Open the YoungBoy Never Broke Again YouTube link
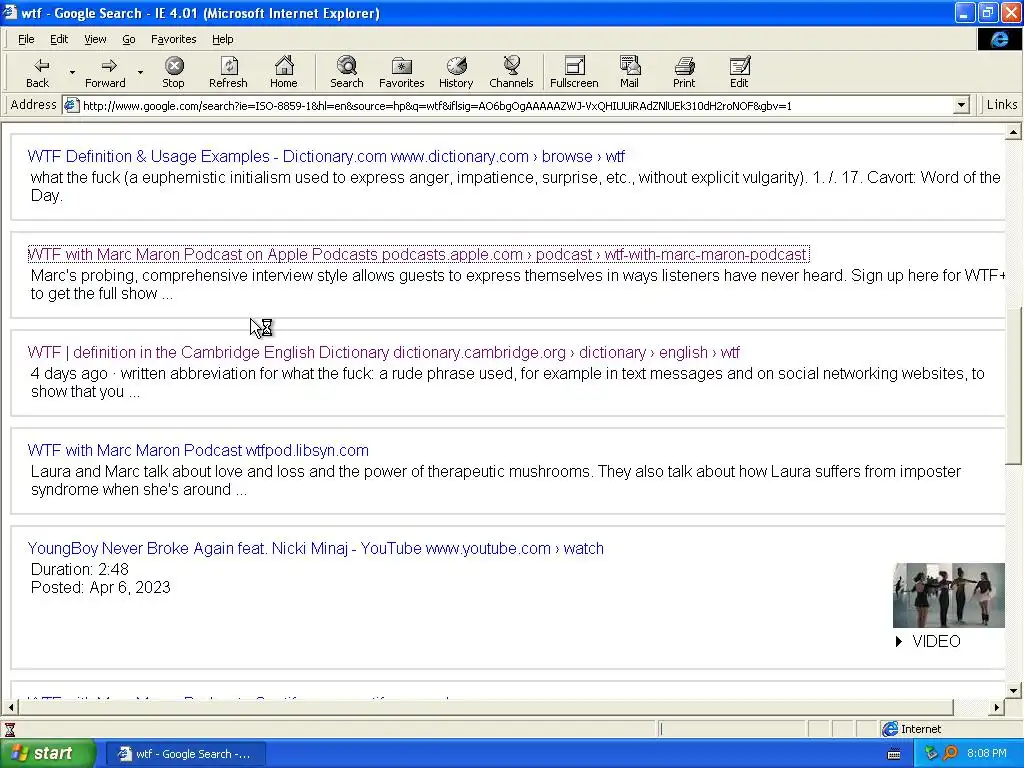The height and width of the screenshot is (768, 1024). pyautogui.click(x=315, y=549)
